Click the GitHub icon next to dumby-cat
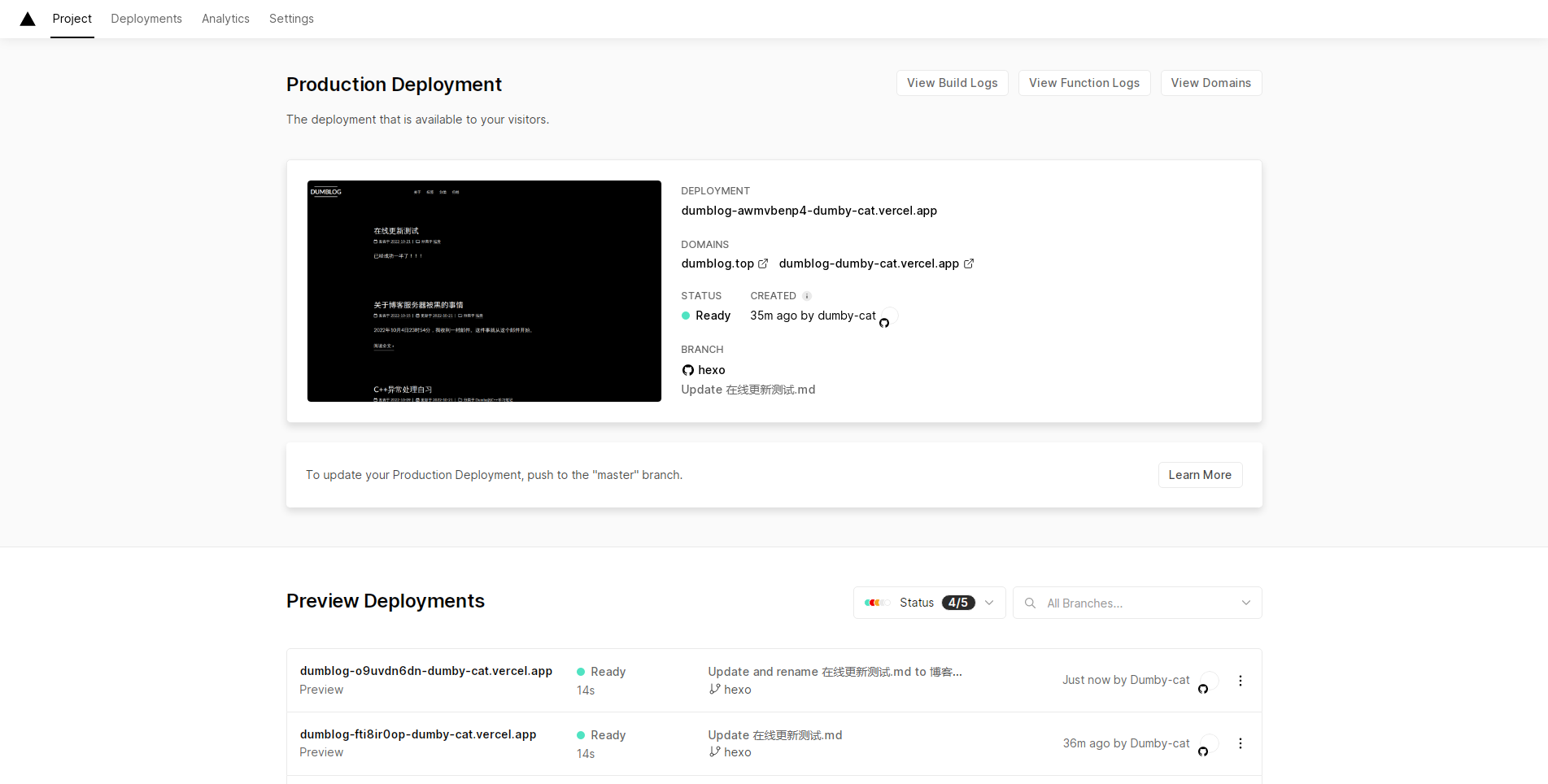The width and height of the screenshot is (1548, 784). [x=884, y=322]
